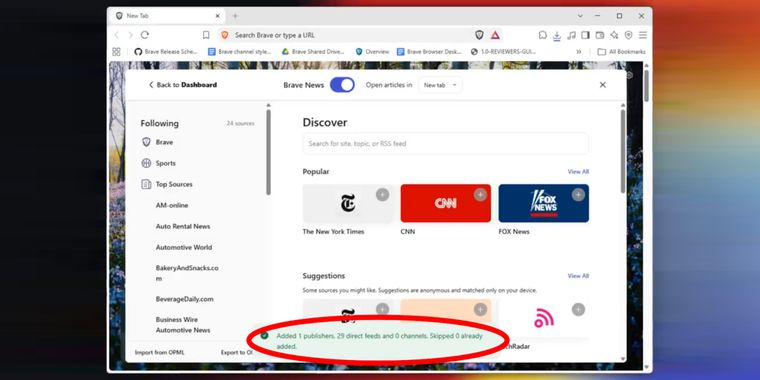Open Brave Wallet icon
760x380 pixels.
click(600, 35)
